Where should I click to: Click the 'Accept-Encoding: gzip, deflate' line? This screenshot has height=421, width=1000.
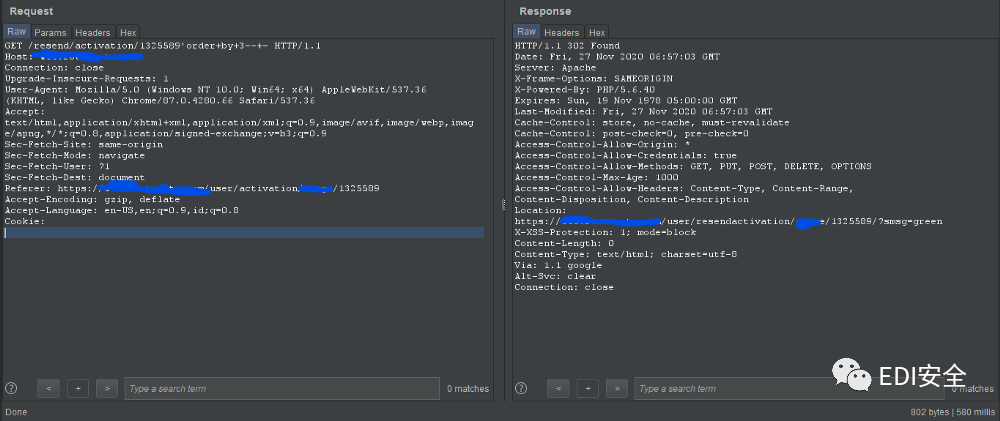92,199
